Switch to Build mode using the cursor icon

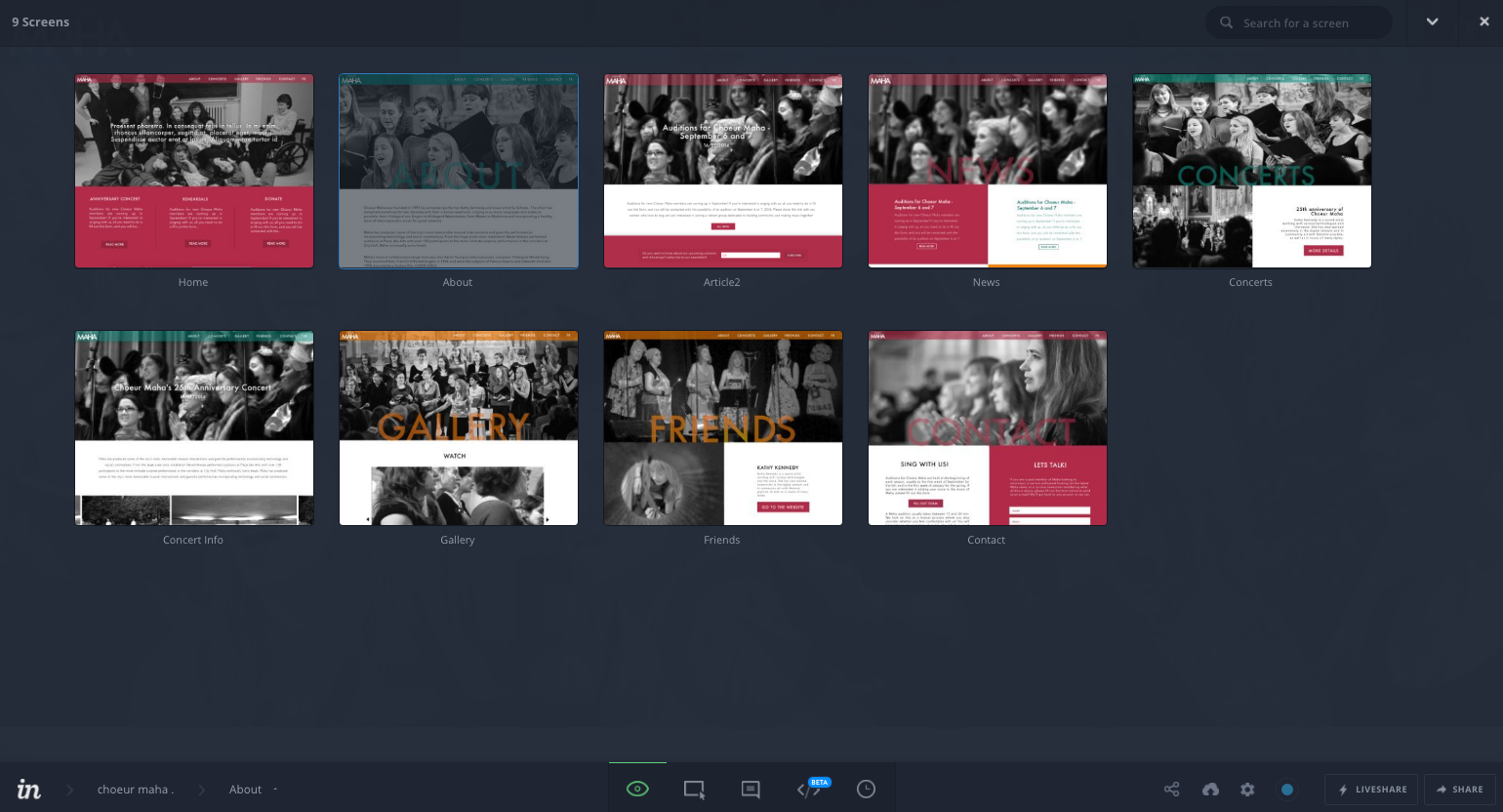[694, 789]
